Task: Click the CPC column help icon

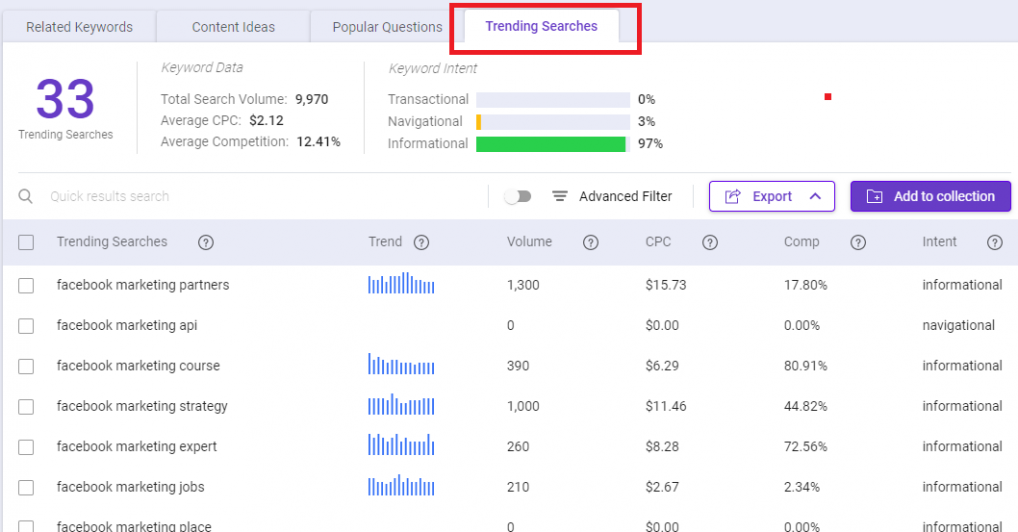Action: pyautogui.click(x=710, y=242)
